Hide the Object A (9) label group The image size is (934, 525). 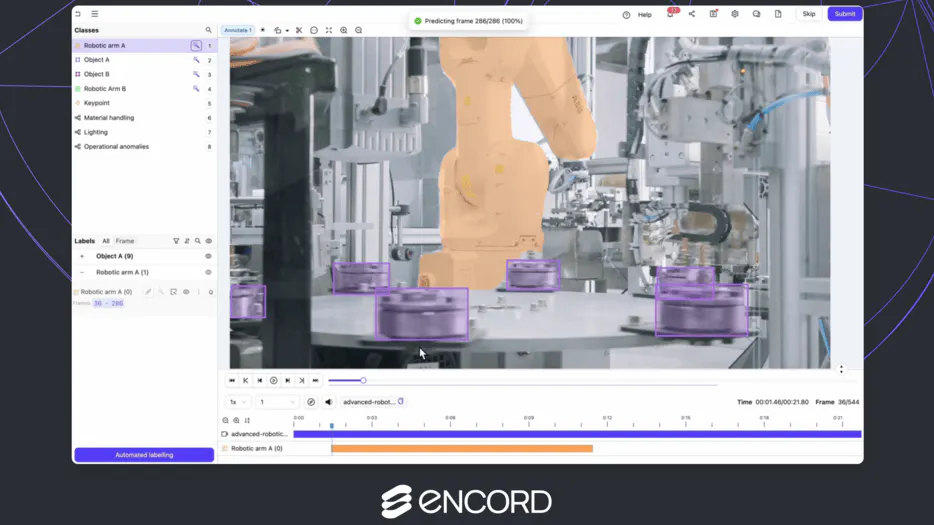[208, 256]
